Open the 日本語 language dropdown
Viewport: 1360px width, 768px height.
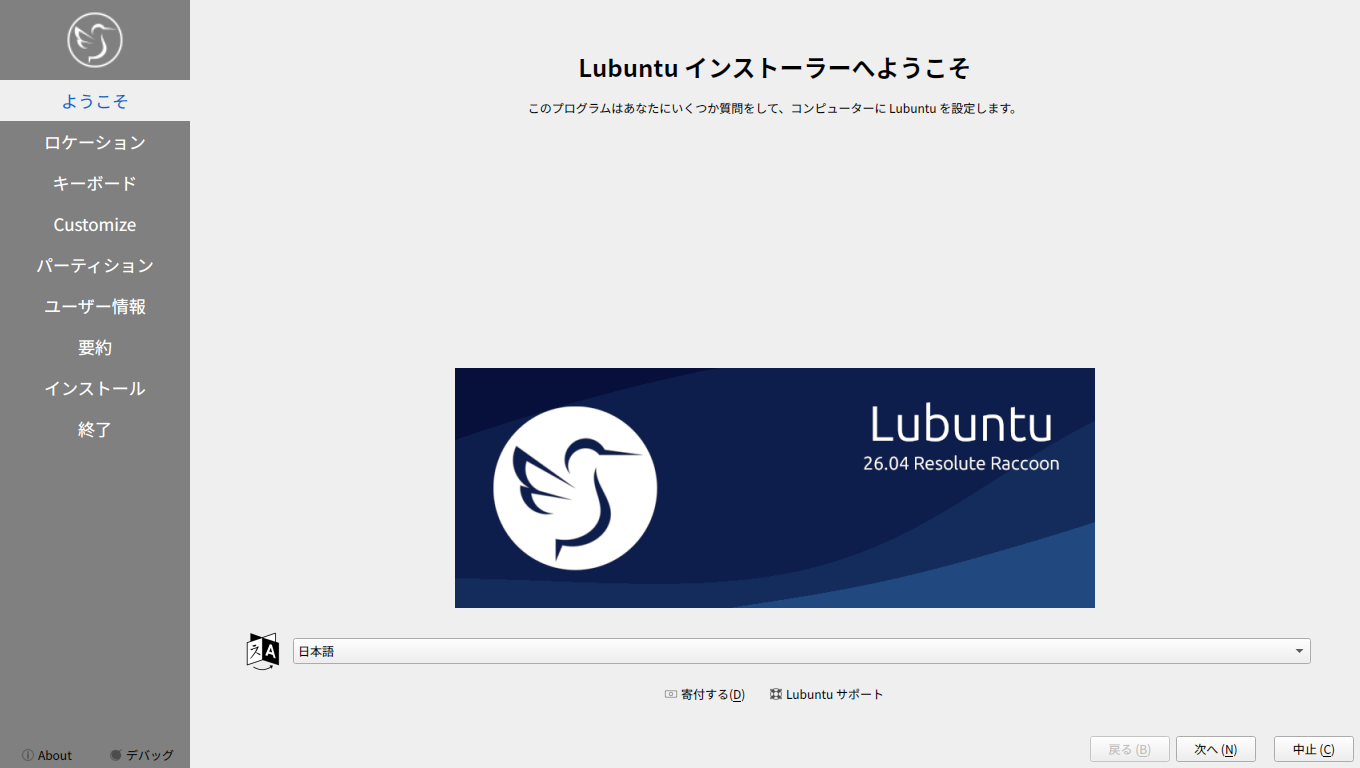coord(801,651)
